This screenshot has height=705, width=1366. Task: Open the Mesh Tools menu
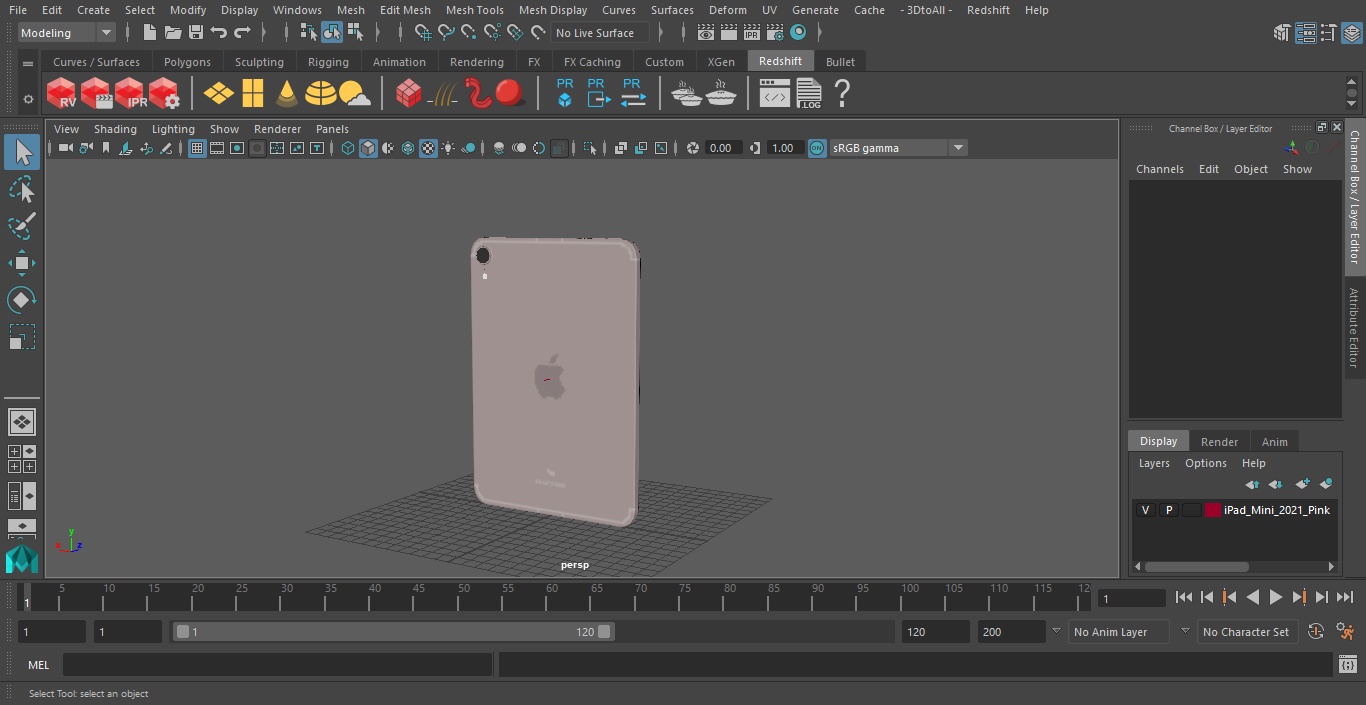pyautogui.click(x=474, y=10)
